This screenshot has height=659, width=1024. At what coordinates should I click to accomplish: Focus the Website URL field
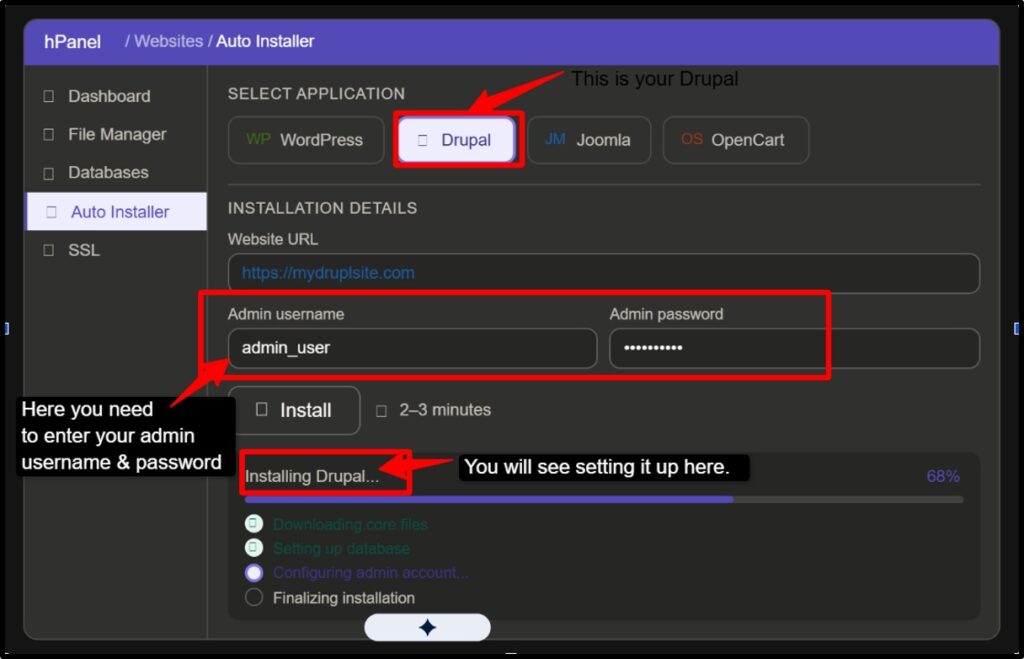pos(603,273)
